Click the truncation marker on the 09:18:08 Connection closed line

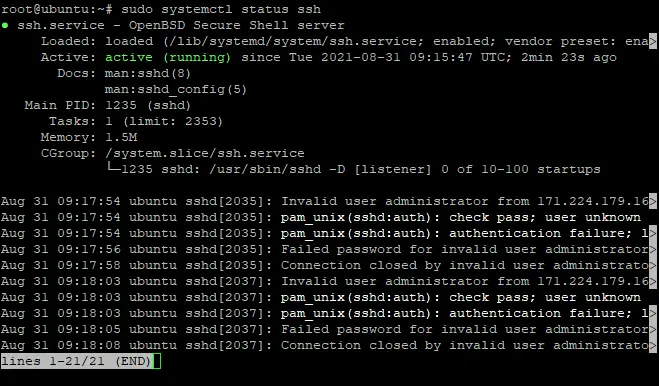click(653, 345)
